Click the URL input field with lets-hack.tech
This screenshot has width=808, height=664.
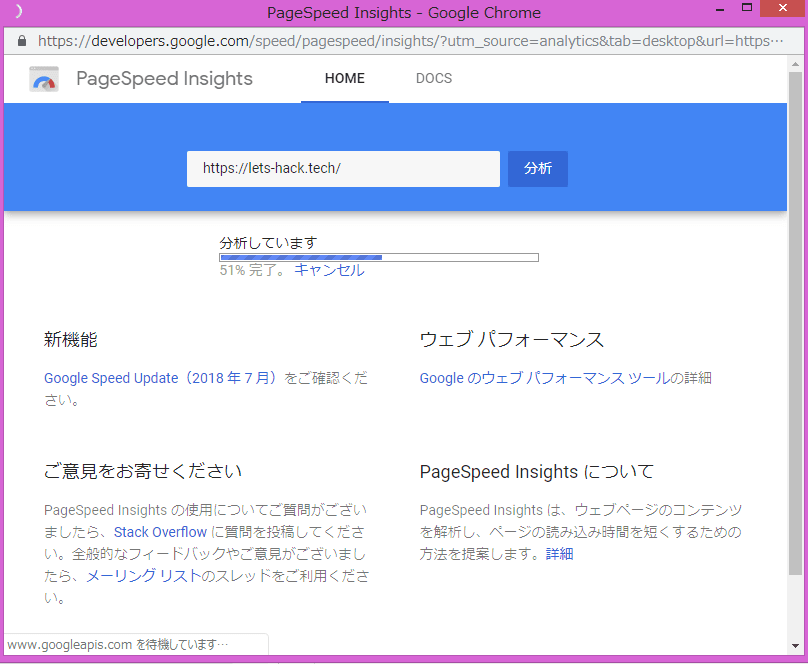coord(343,169)
